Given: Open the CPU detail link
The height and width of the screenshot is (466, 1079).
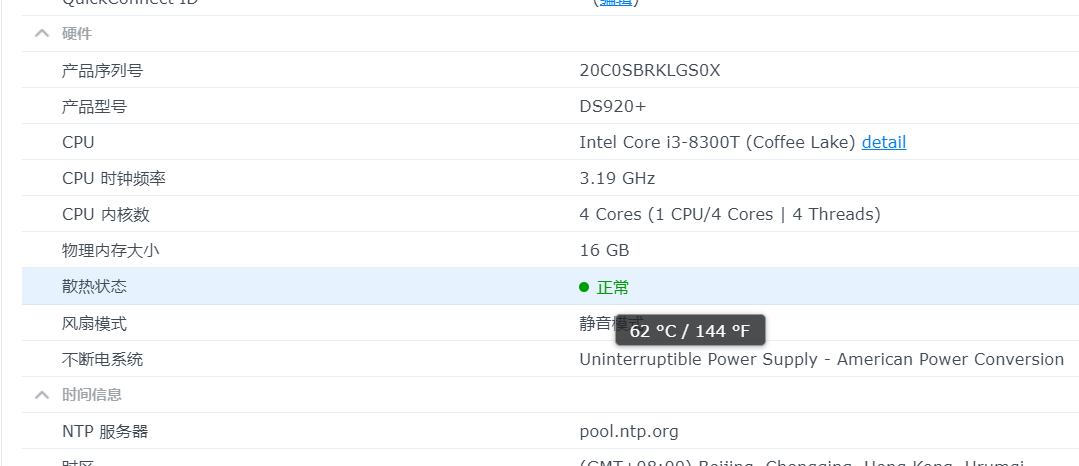Looking at the screenshot, I should pyautogui.click(x=884, y=142).
